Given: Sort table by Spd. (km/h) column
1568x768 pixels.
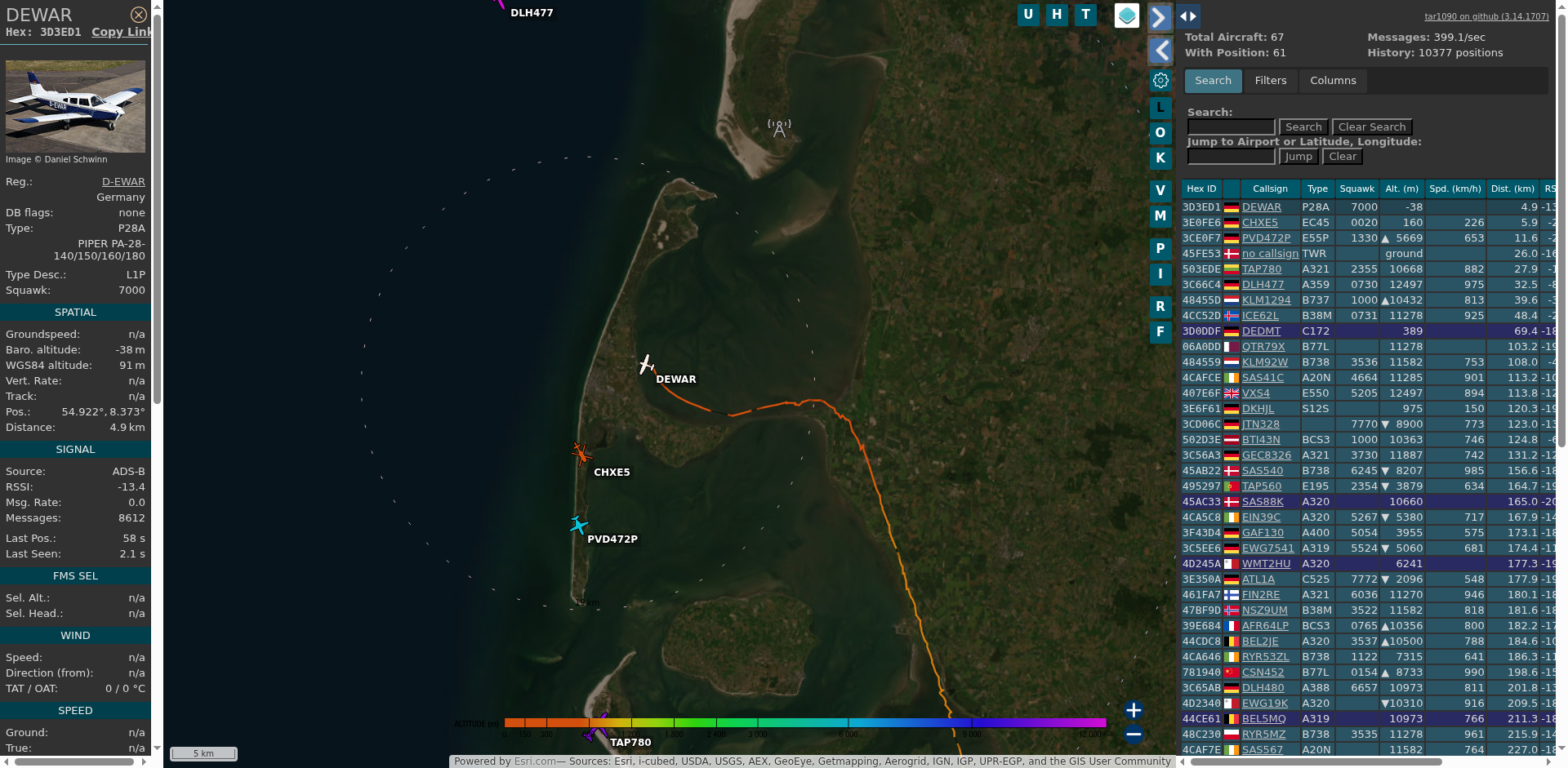Looking at the screenshot, I should (x=1455, y=189).
